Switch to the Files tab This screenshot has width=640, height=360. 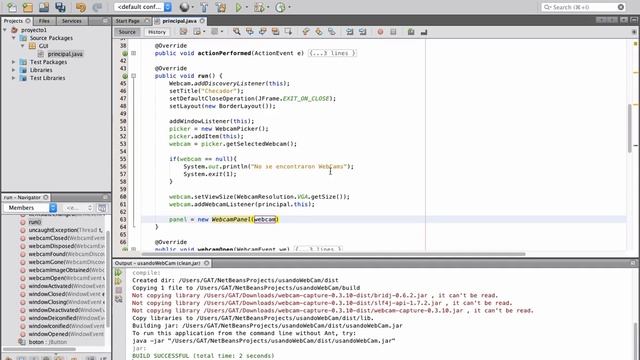coord(44,21)
